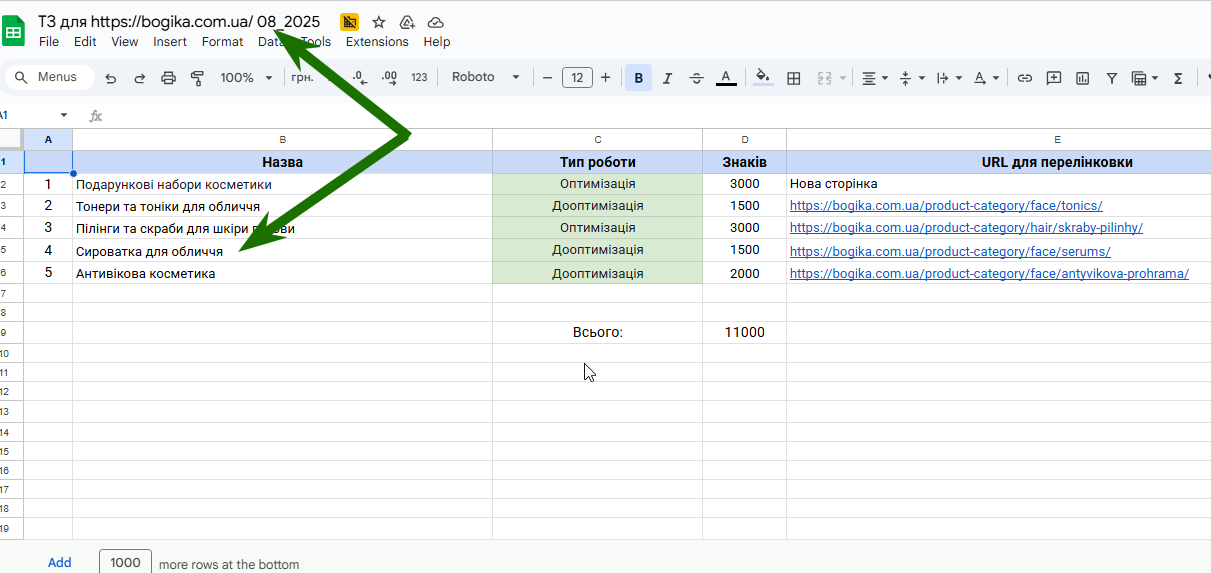Open the hair/skraby-pilinhy URL link
The image size is (1211, 573).
pyautogui.click(x=966, y=228)
